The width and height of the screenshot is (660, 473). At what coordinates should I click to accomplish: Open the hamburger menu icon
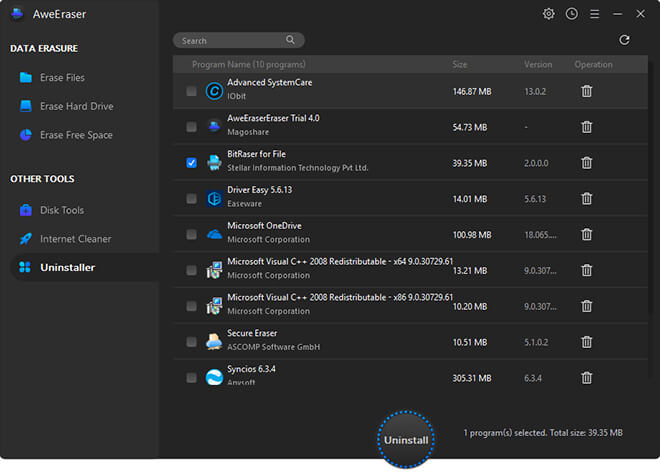[x=594, y=14]
